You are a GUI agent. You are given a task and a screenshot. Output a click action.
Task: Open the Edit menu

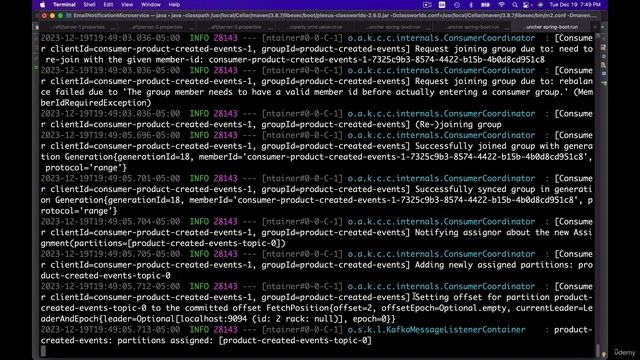(108, 5)
